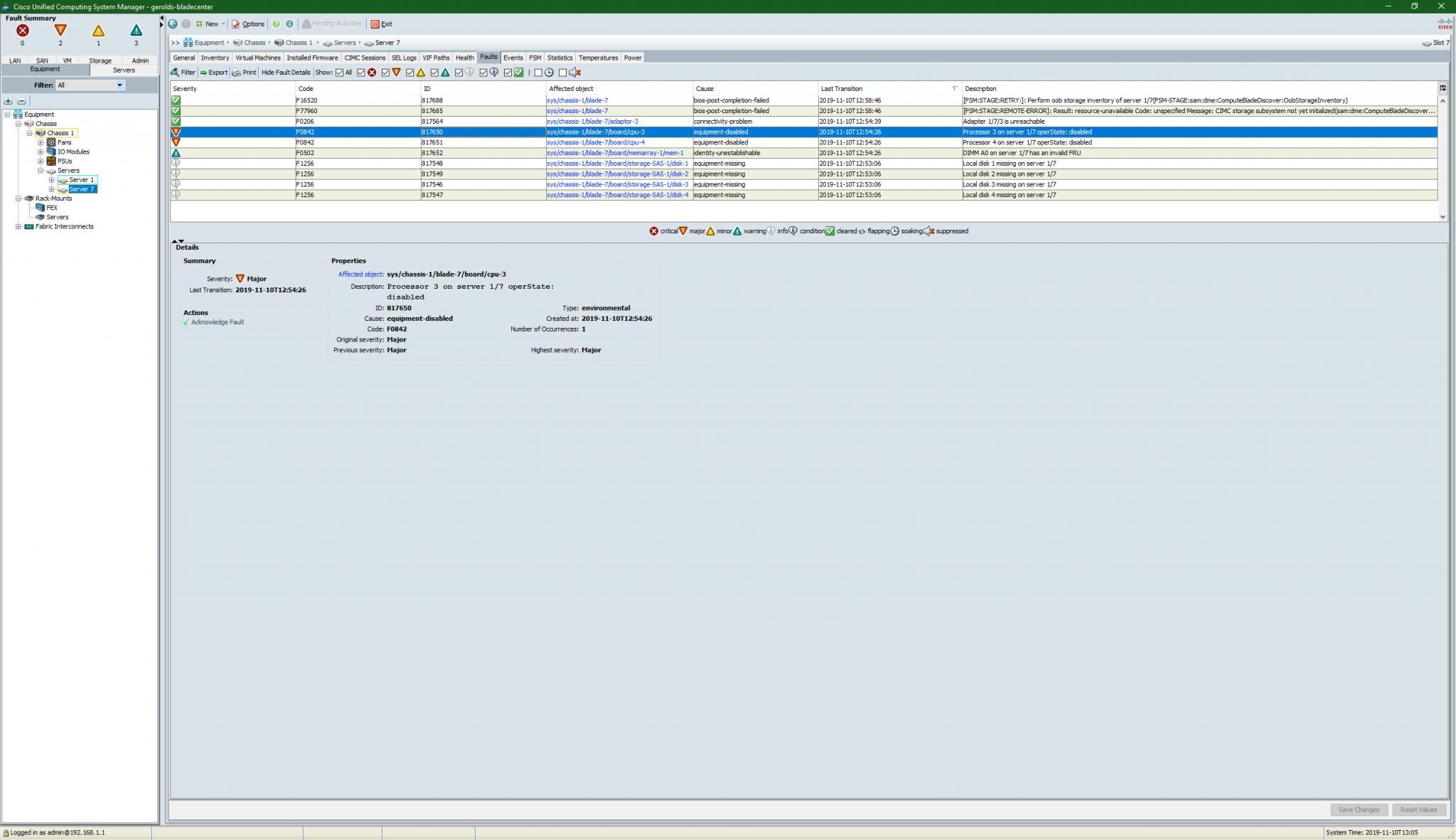Toggle the info severity filter checkbox
The image size is (1456, 840).
(x=459, y=73)
